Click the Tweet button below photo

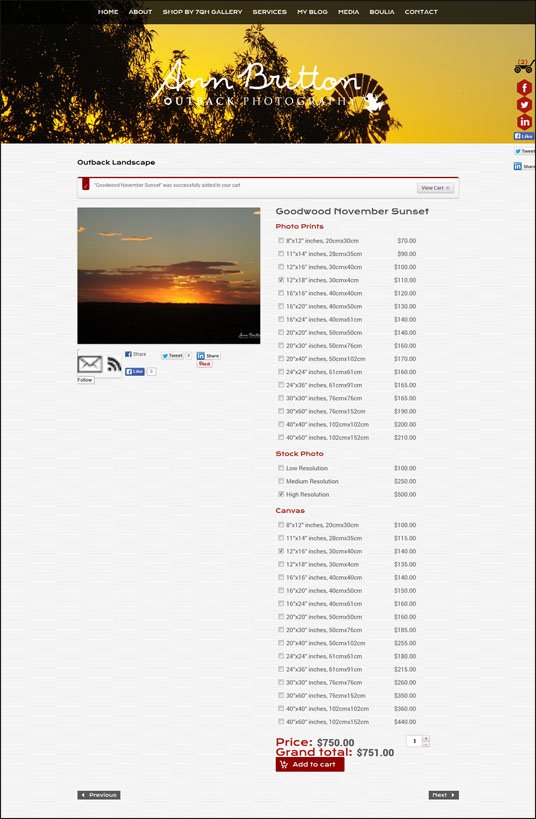[x=172, y=356]
